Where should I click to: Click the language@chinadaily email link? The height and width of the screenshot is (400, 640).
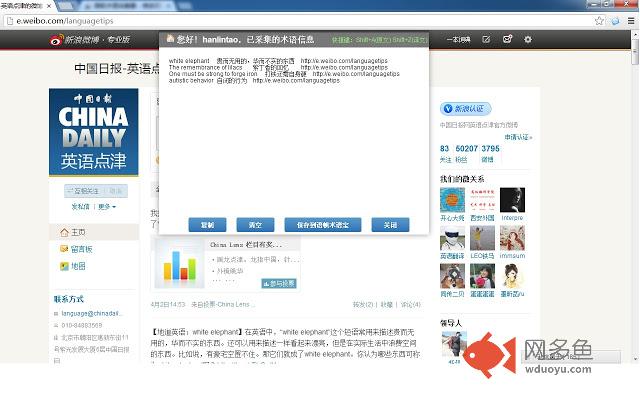[x=91, y=313]
